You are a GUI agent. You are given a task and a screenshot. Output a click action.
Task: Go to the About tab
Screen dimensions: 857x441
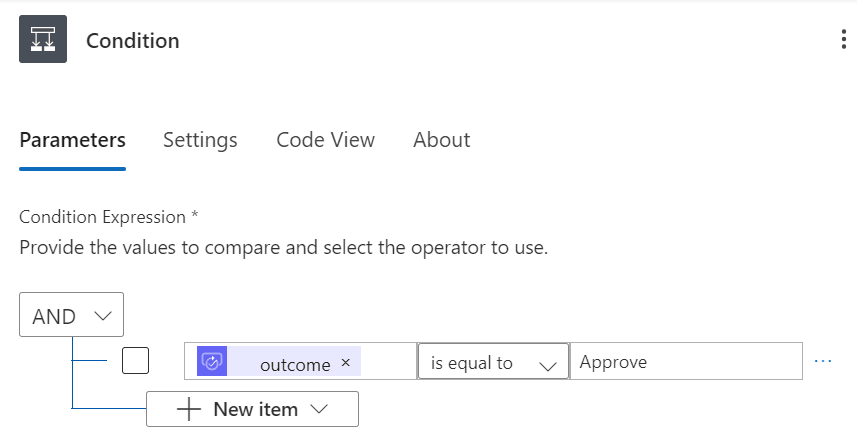[441, 140]
